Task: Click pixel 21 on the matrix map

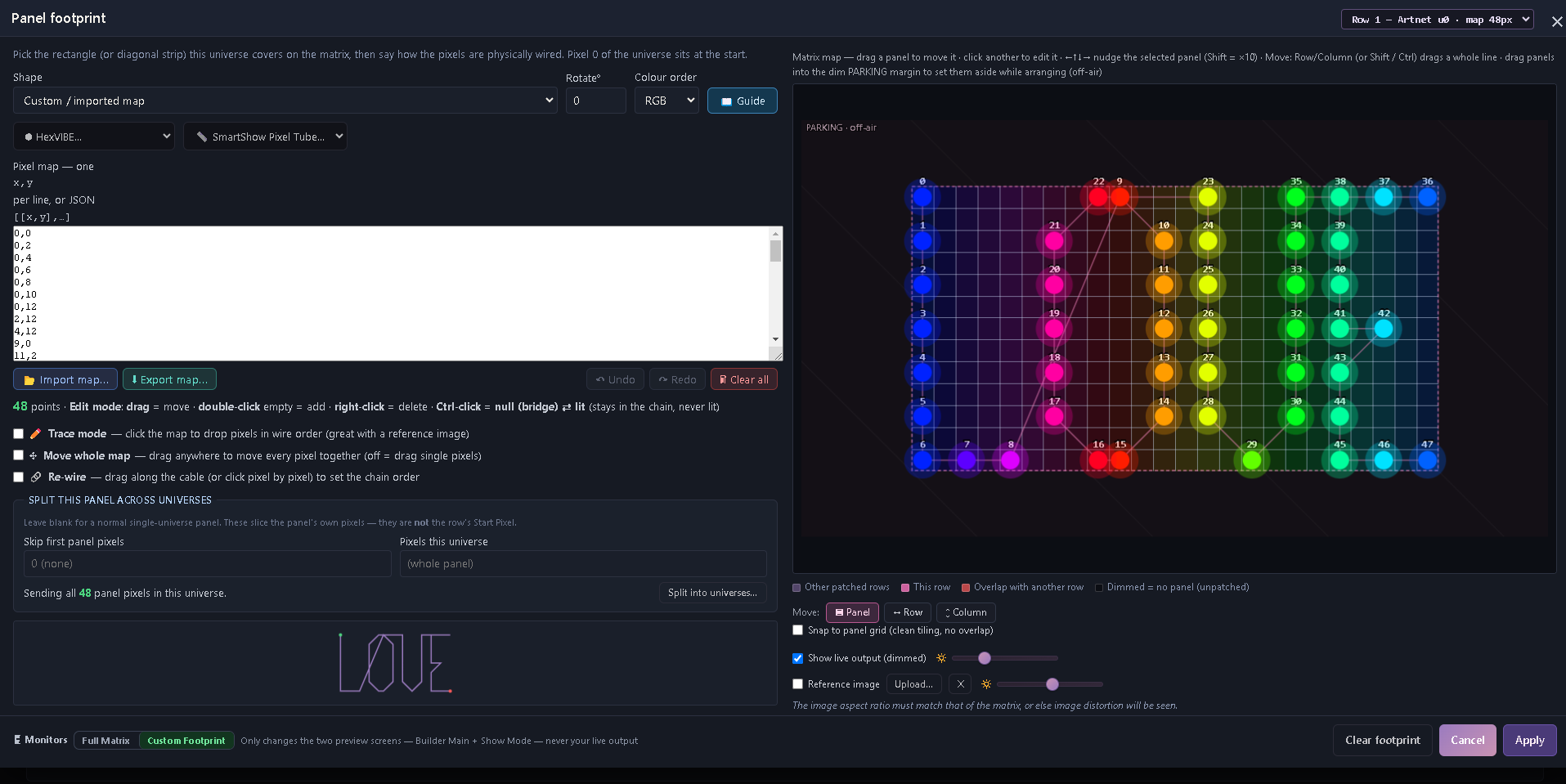Action: (1054, 241)
